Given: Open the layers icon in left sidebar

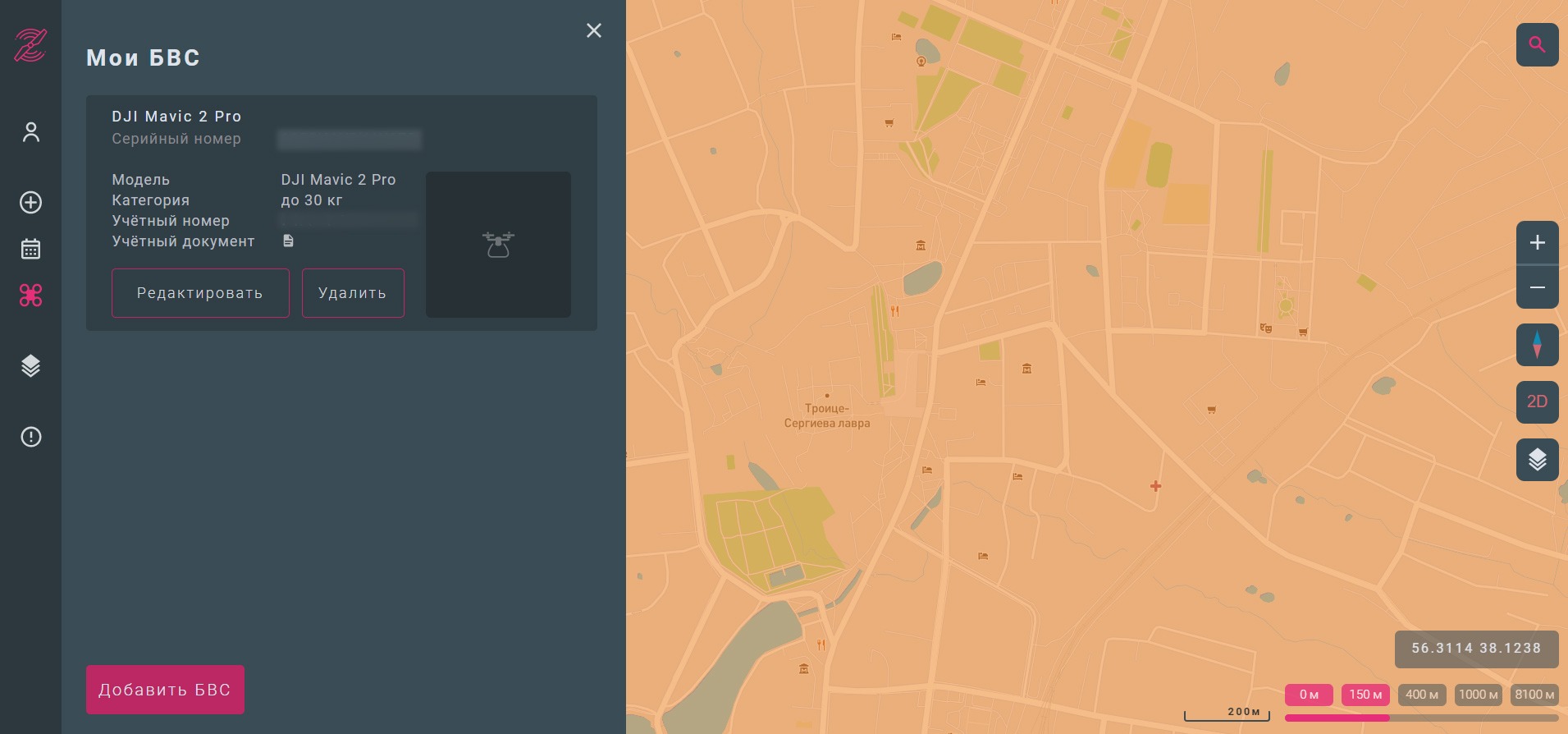Looking at the screenshot, I should [31, 366].
